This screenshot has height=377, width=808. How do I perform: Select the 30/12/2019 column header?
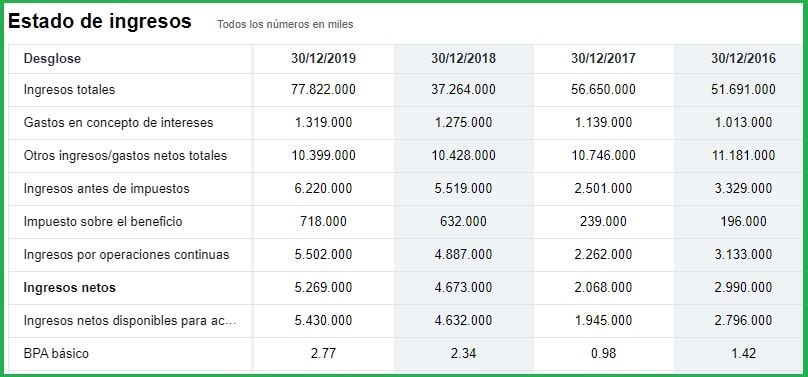(x=323, y=59)
